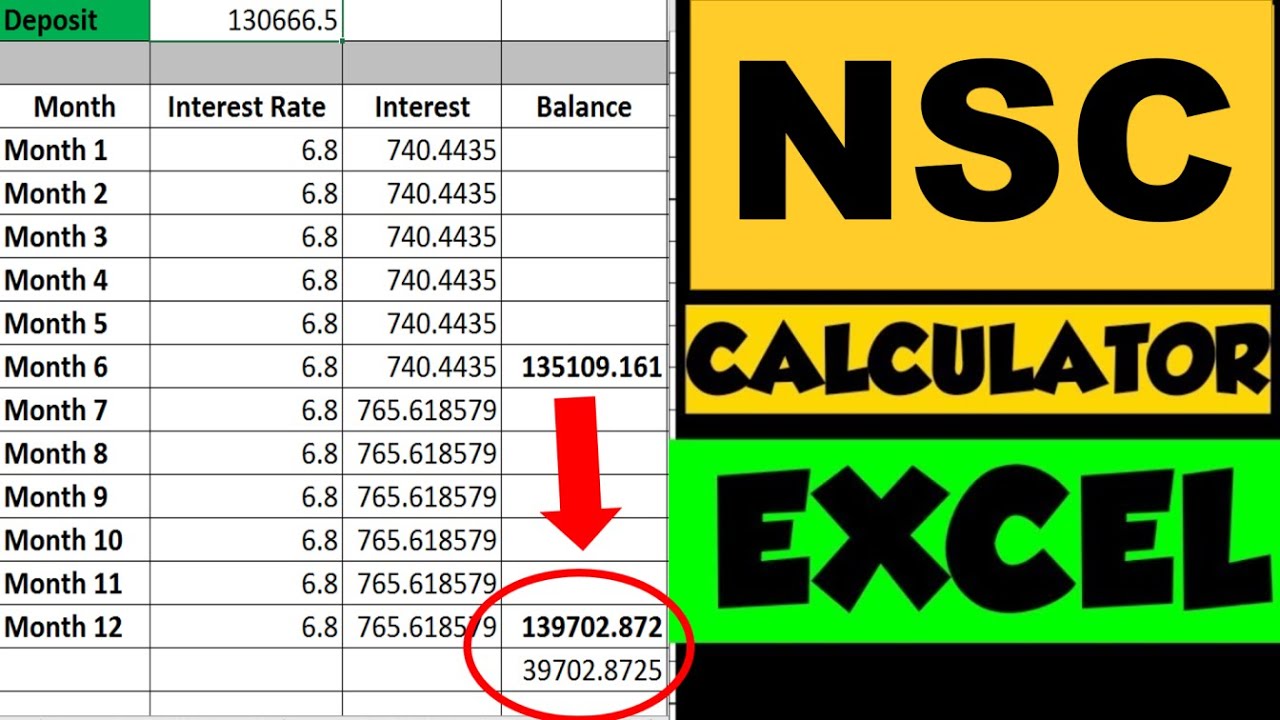This screenshot has width=1280, height=720.
Task: Click the Interest column header cell
Action: point(422,107)
